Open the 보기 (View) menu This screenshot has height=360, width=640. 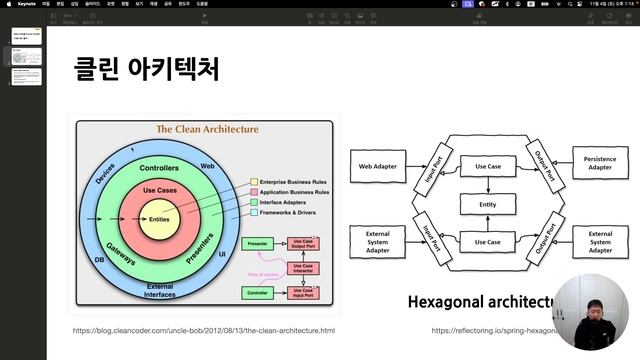coord(139,4)
